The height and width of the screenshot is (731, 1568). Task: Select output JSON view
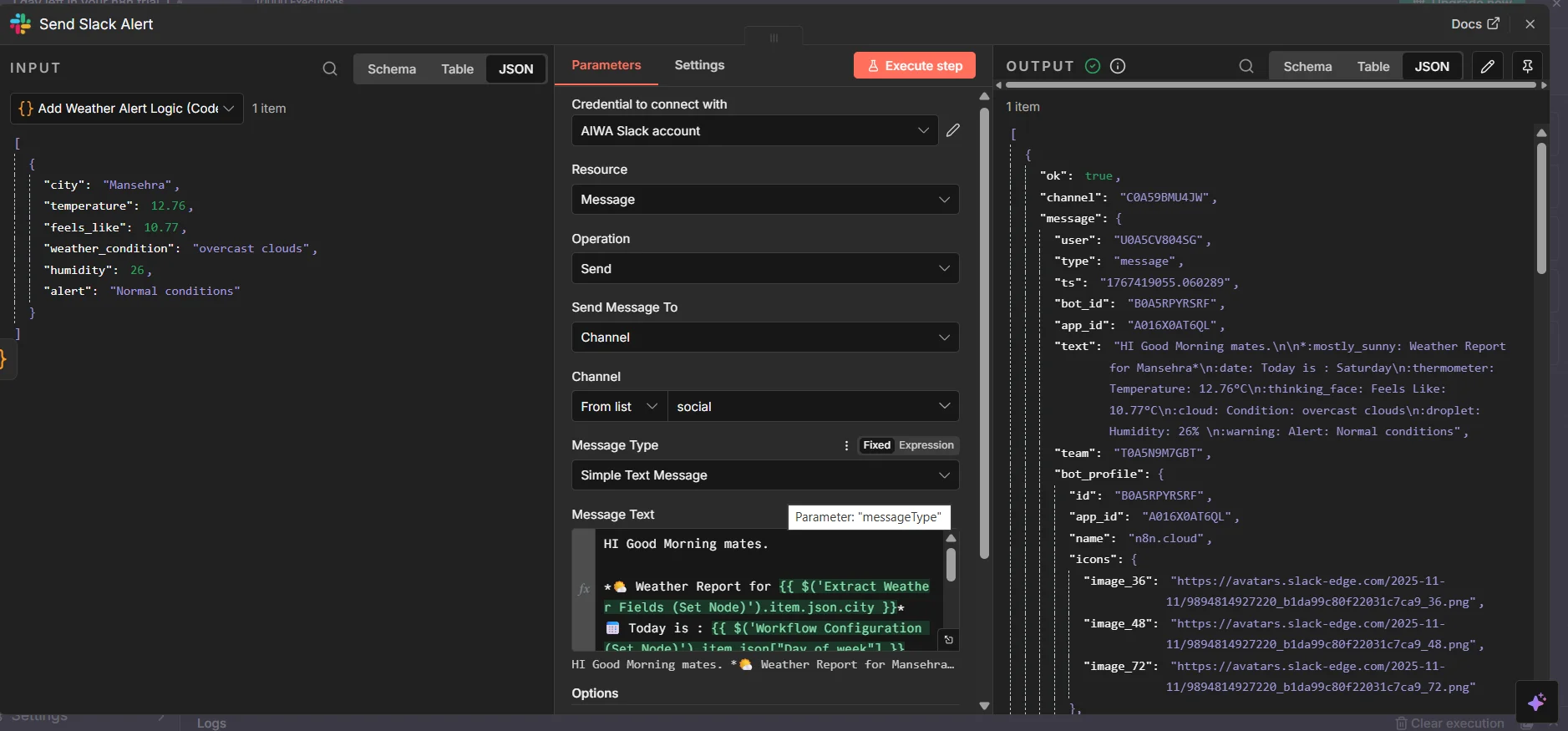click(x=1432, y=67)
